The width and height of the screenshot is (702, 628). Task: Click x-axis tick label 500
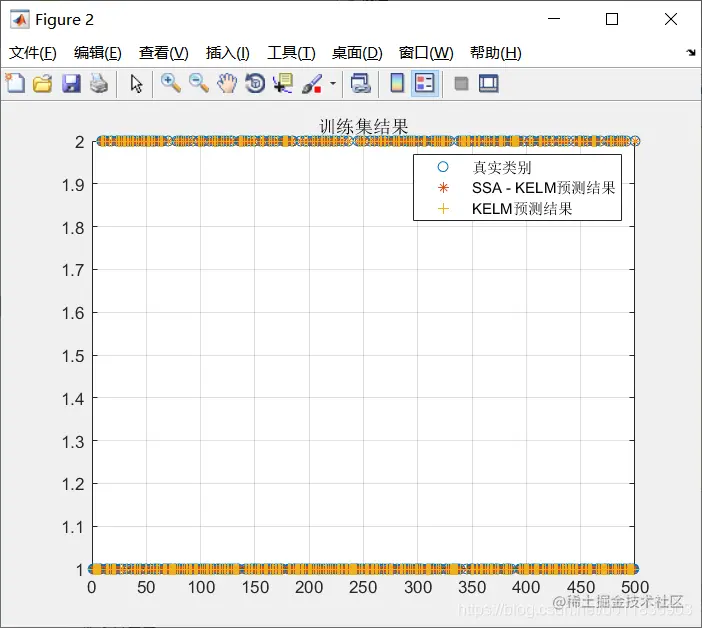[635, 587]
